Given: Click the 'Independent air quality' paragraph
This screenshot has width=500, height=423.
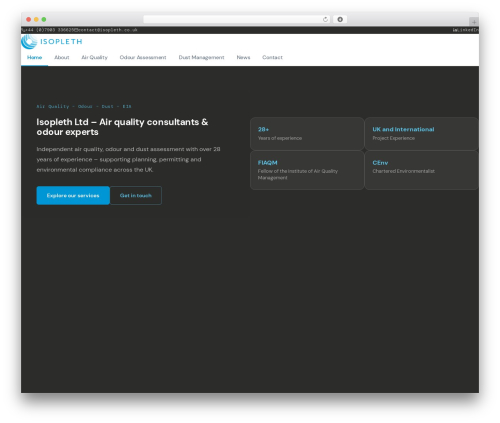Looking at the screenshot, I should click(128, 159).
